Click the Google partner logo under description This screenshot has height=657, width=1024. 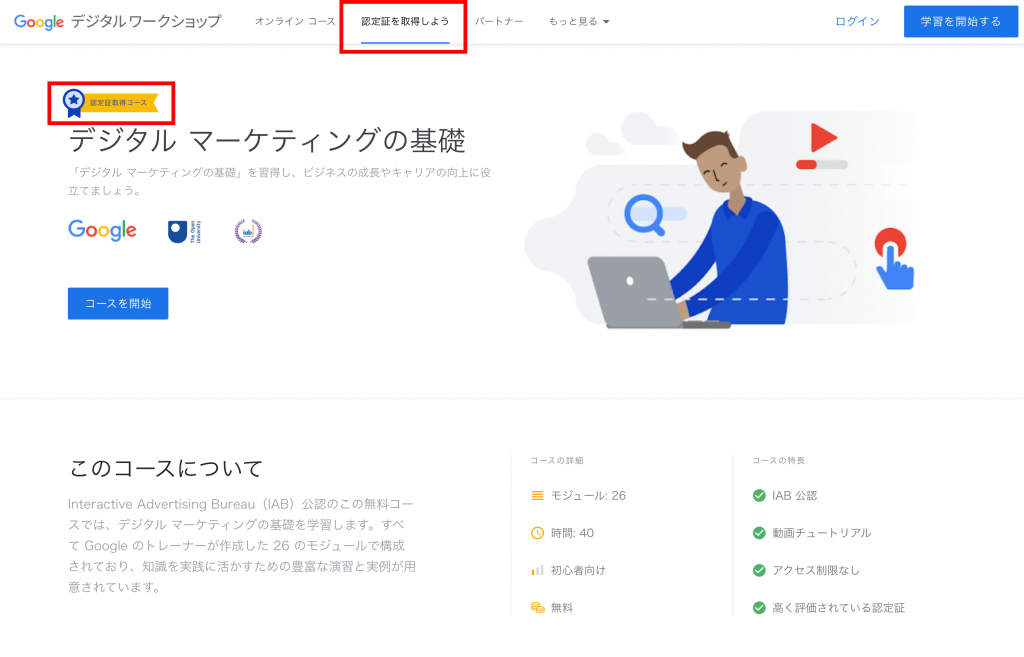click(x=102, y=231)
